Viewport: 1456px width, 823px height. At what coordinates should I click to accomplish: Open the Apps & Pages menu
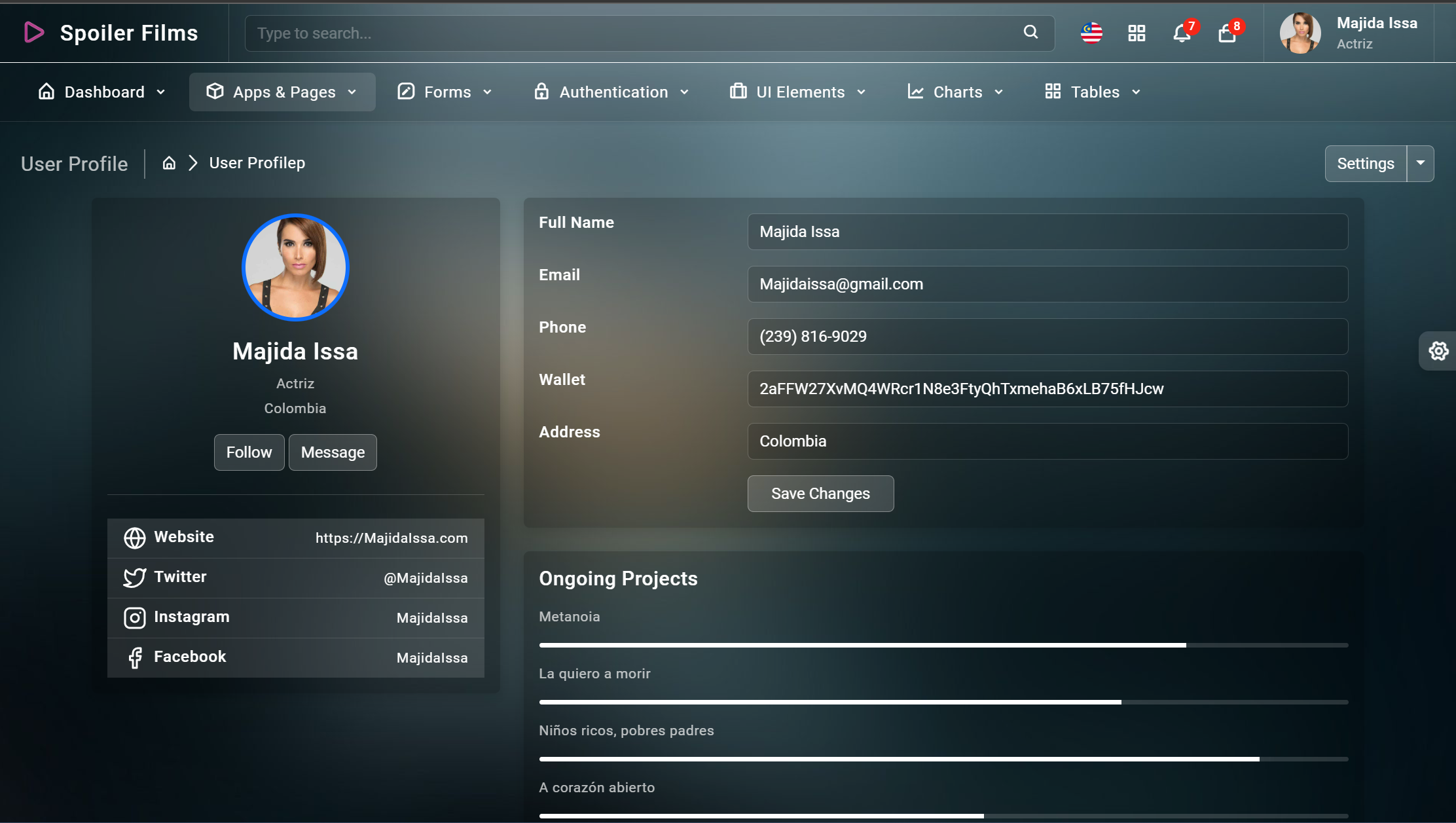[282, 92]
